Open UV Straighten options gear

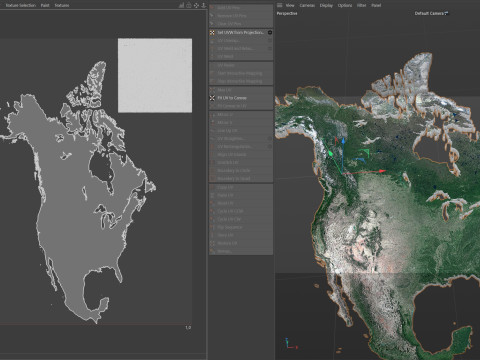click(270, 138)
